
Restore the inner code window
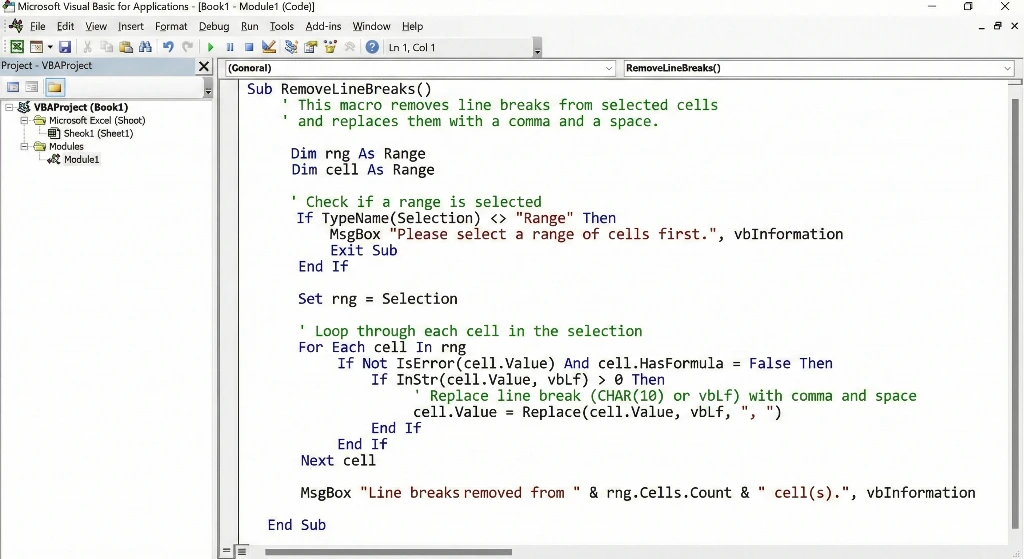pyautogui.click(x=997, y=26)
